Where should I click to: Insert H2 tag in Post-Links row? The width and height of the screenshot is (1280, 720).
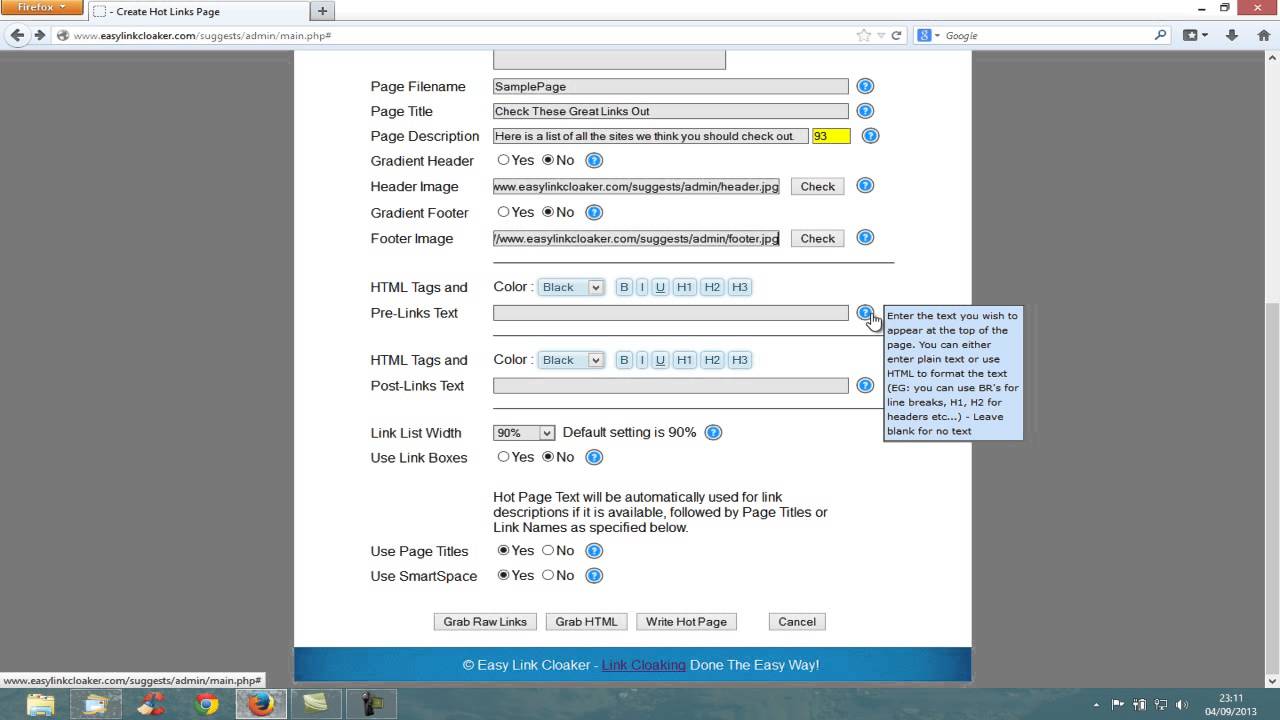[712, 360]
